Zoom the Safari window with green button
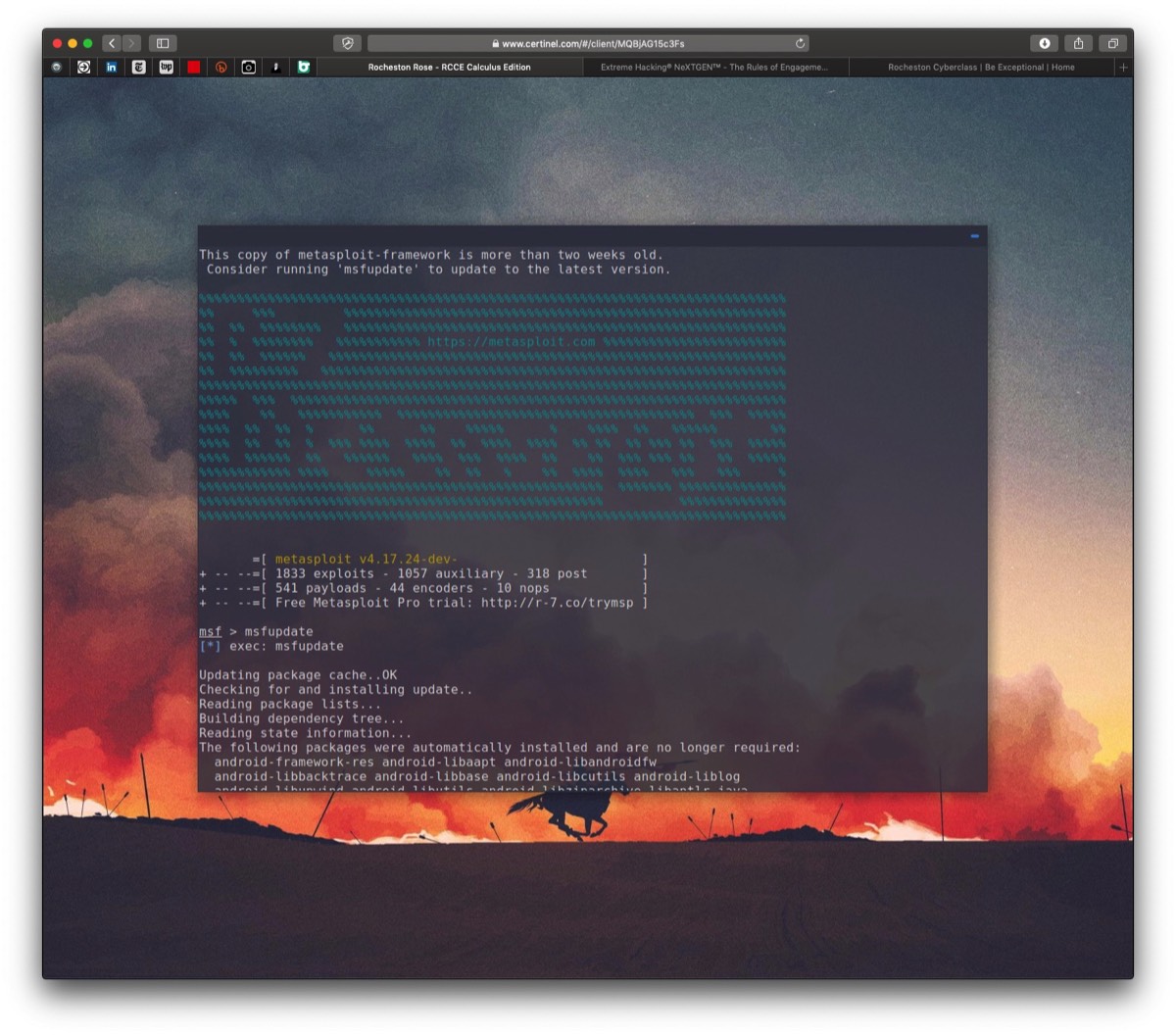1176x1035 pixels. point(88,43)
